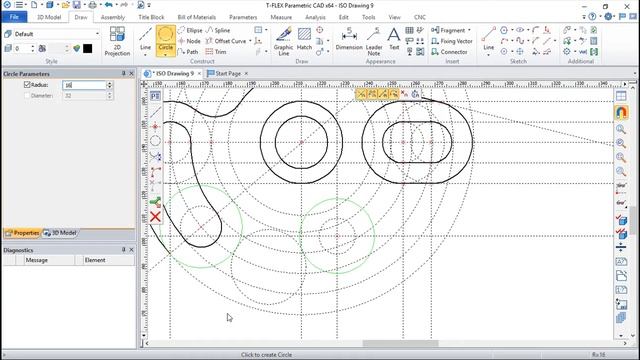Expand the Fragment dropdown arrow
Image resolution: width=640 pixels, height=360 pixels.
469,30
